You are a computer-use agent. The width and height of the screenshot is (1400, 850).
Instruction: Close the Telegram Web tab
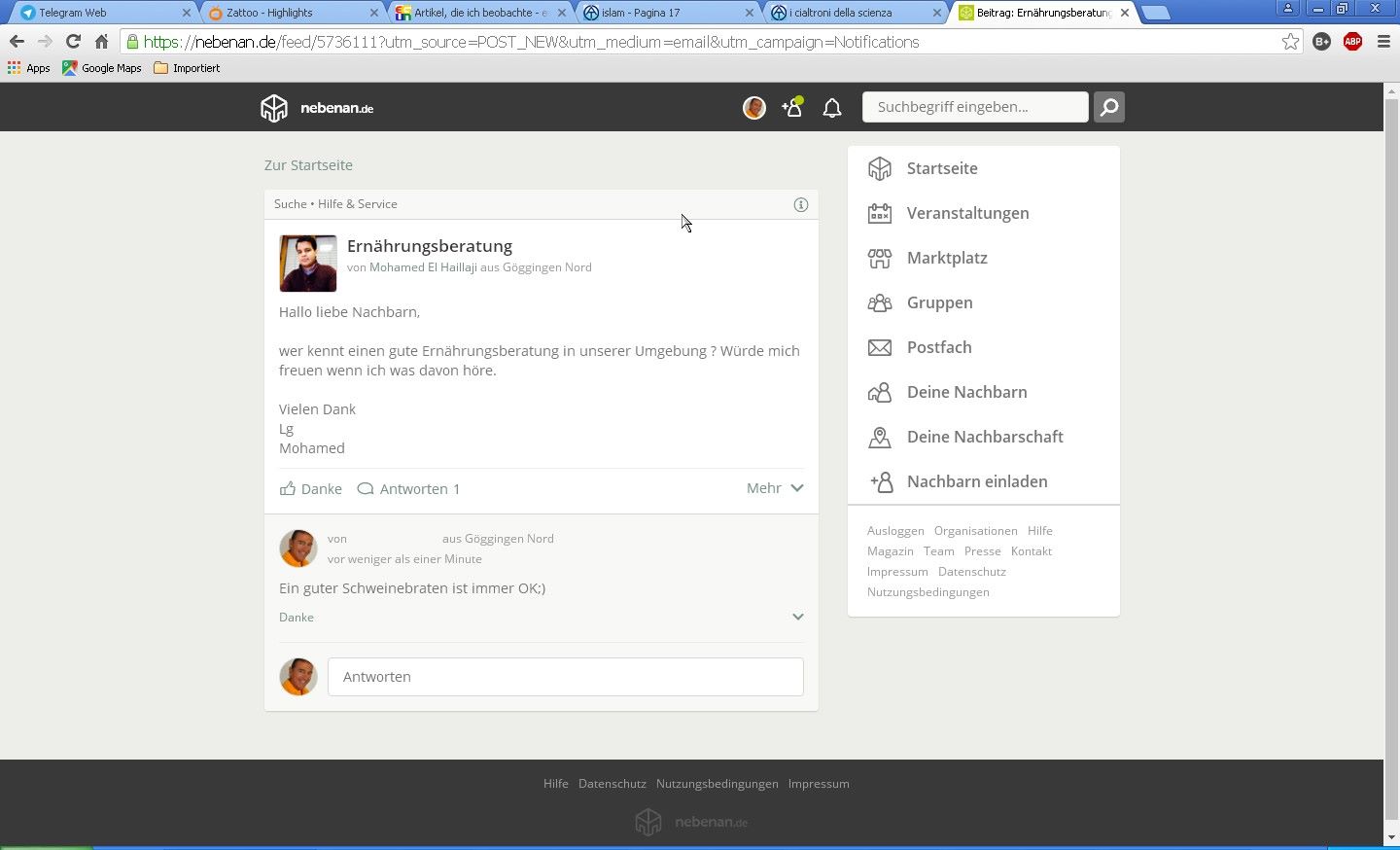tap(187, 13)
